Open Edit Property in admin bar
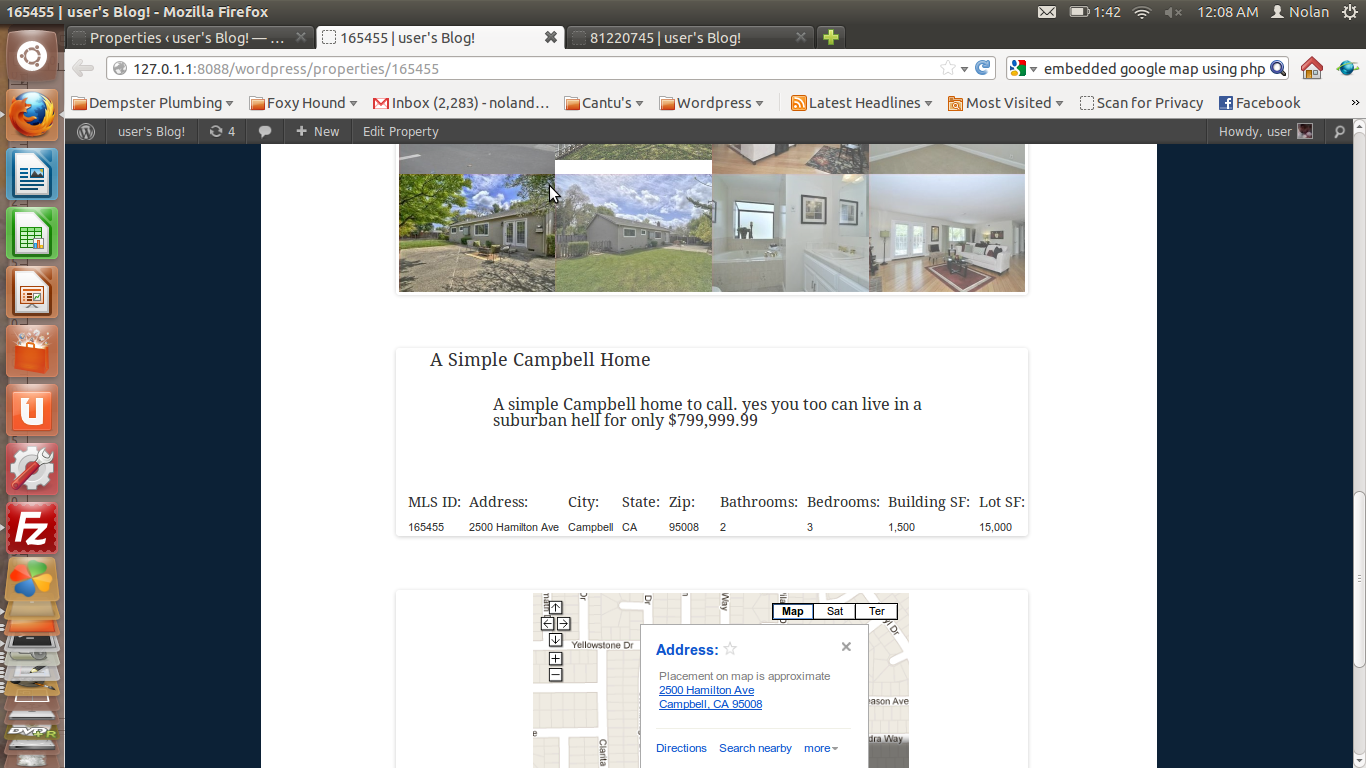Image resolution: width=1366 pixels, height=768 pixels. click(x=401, y=132)
